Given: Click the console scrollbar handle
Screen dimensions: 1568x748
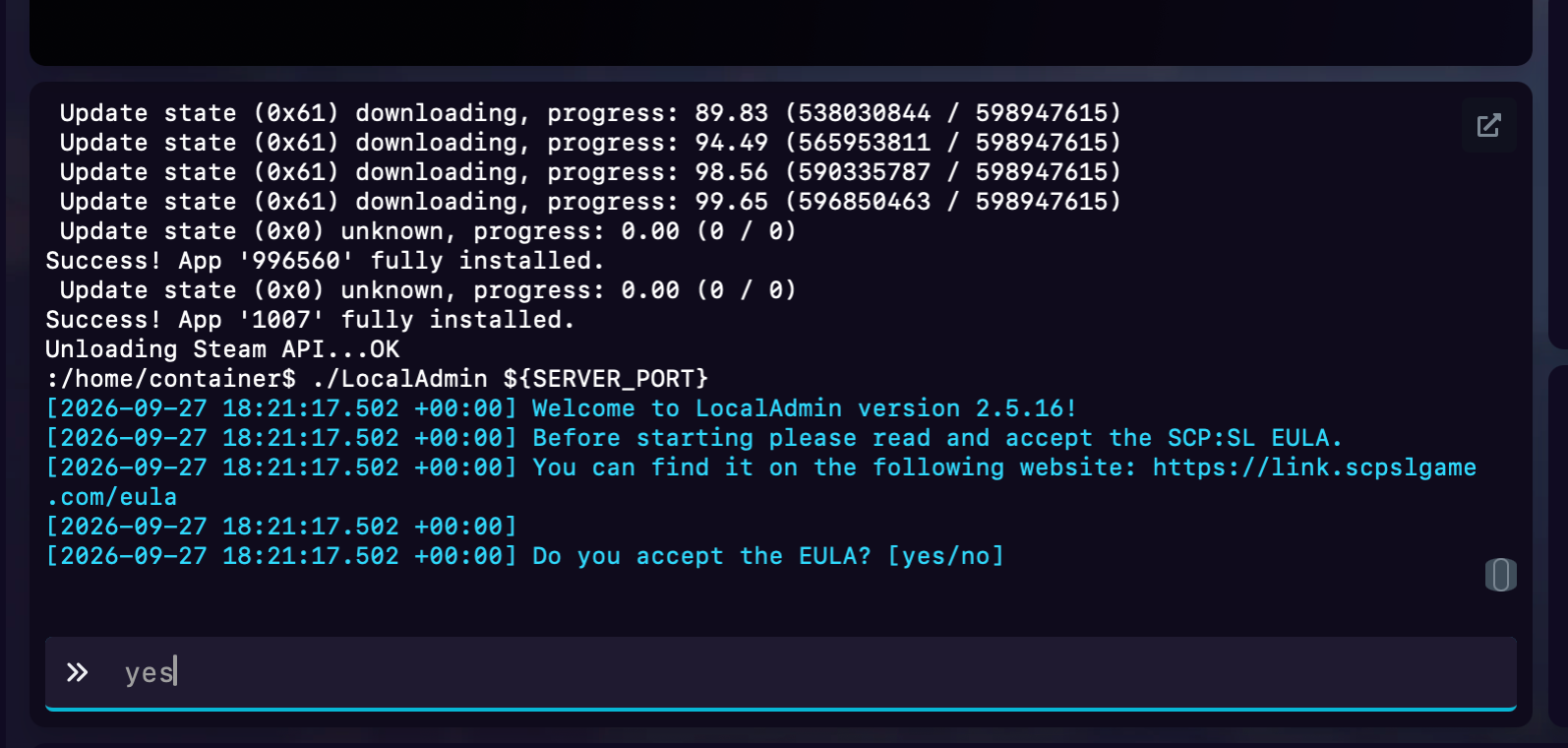Looking at the screenshot, I should (x=1500, y=575).
